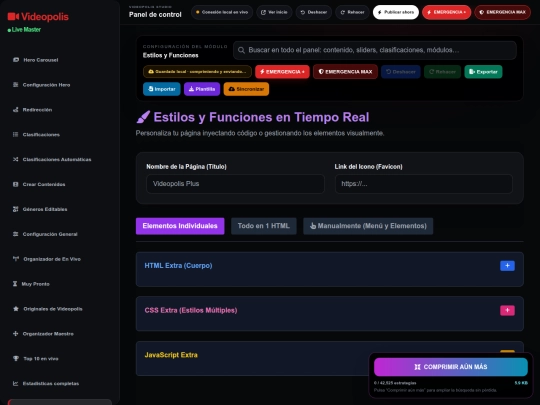
Task: Switch to Elementos Individuales tab
Action: point(180,226)
